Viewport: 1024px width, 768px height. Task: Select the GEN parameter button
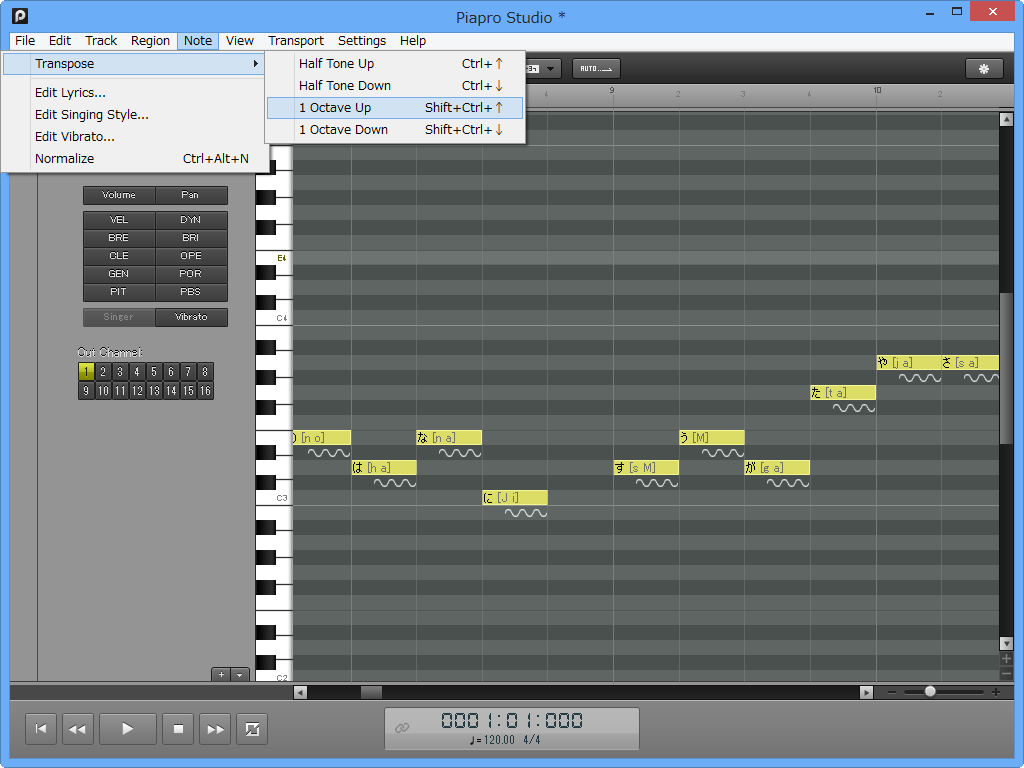pyautogui.click(x=119, y=274)
